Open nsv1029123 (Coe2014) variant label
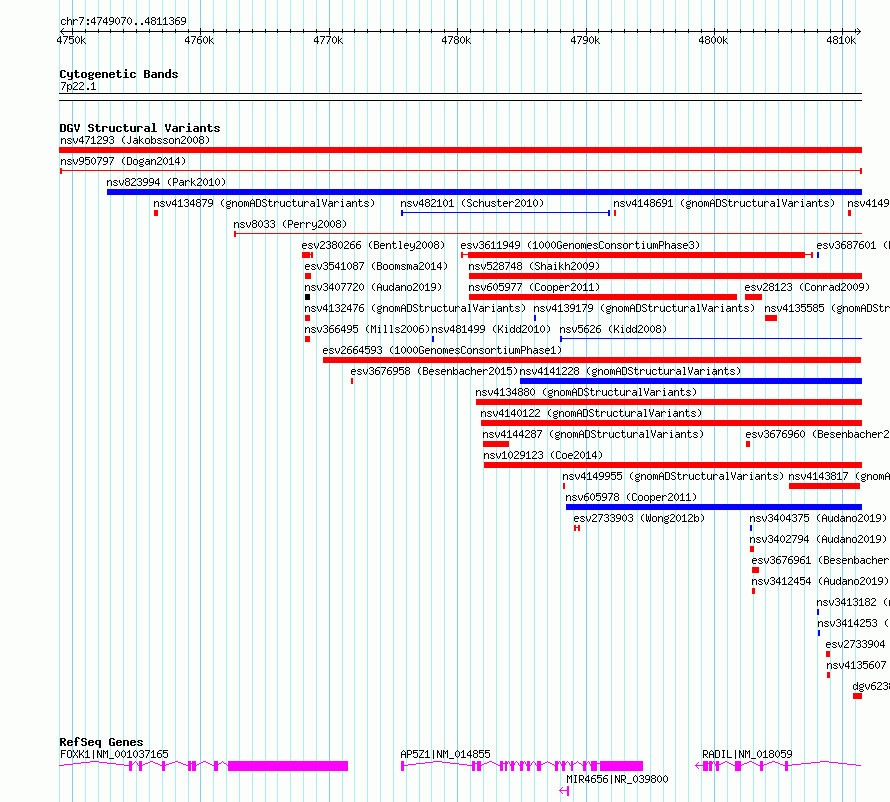 (x=543, y=455)
